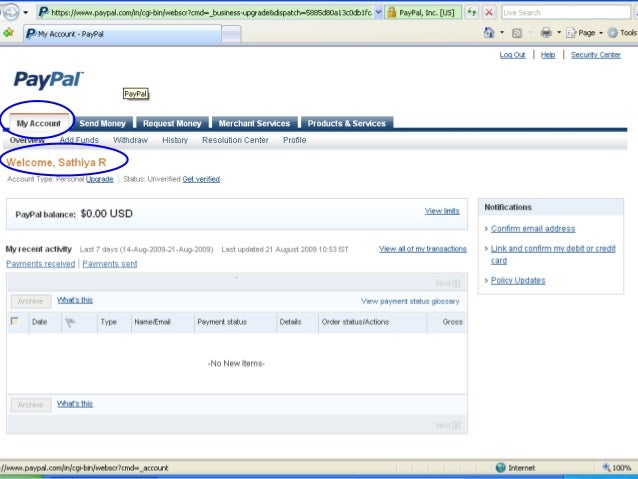Open the History submenu

point(175,140)
